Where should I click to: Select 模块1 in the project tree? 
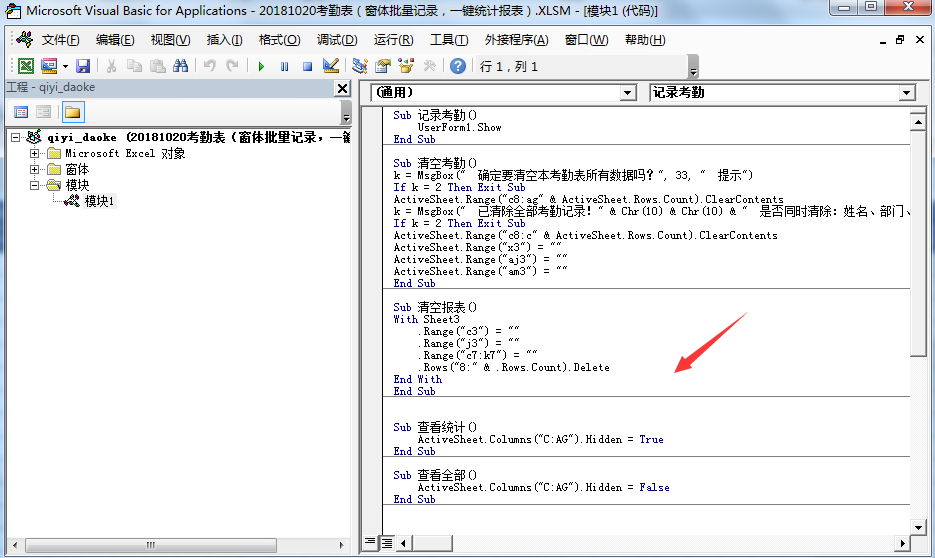(x=99, y=202)
